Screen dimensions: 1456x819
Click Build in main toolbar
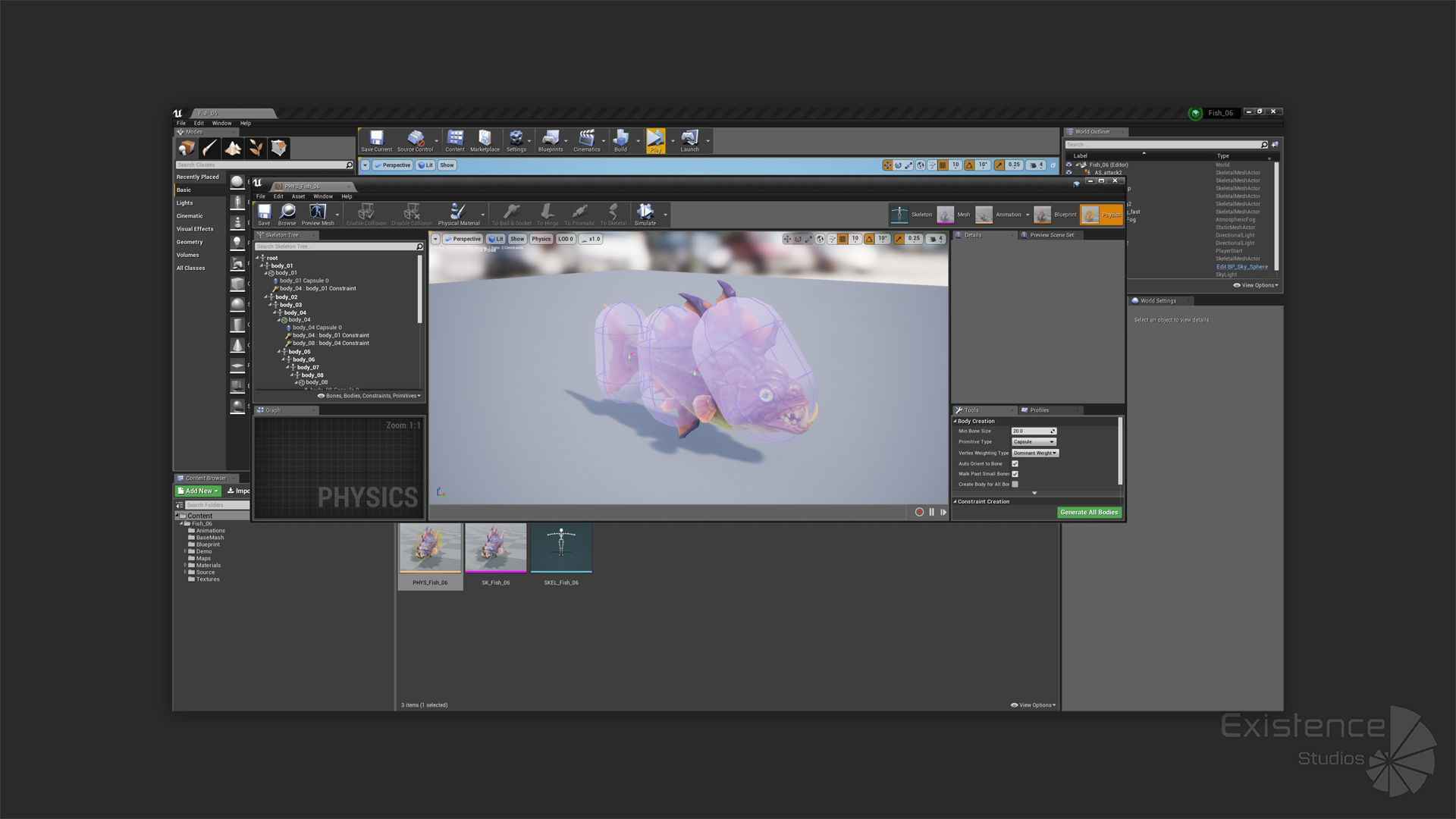pyautogui.click(x=620, y=141)
